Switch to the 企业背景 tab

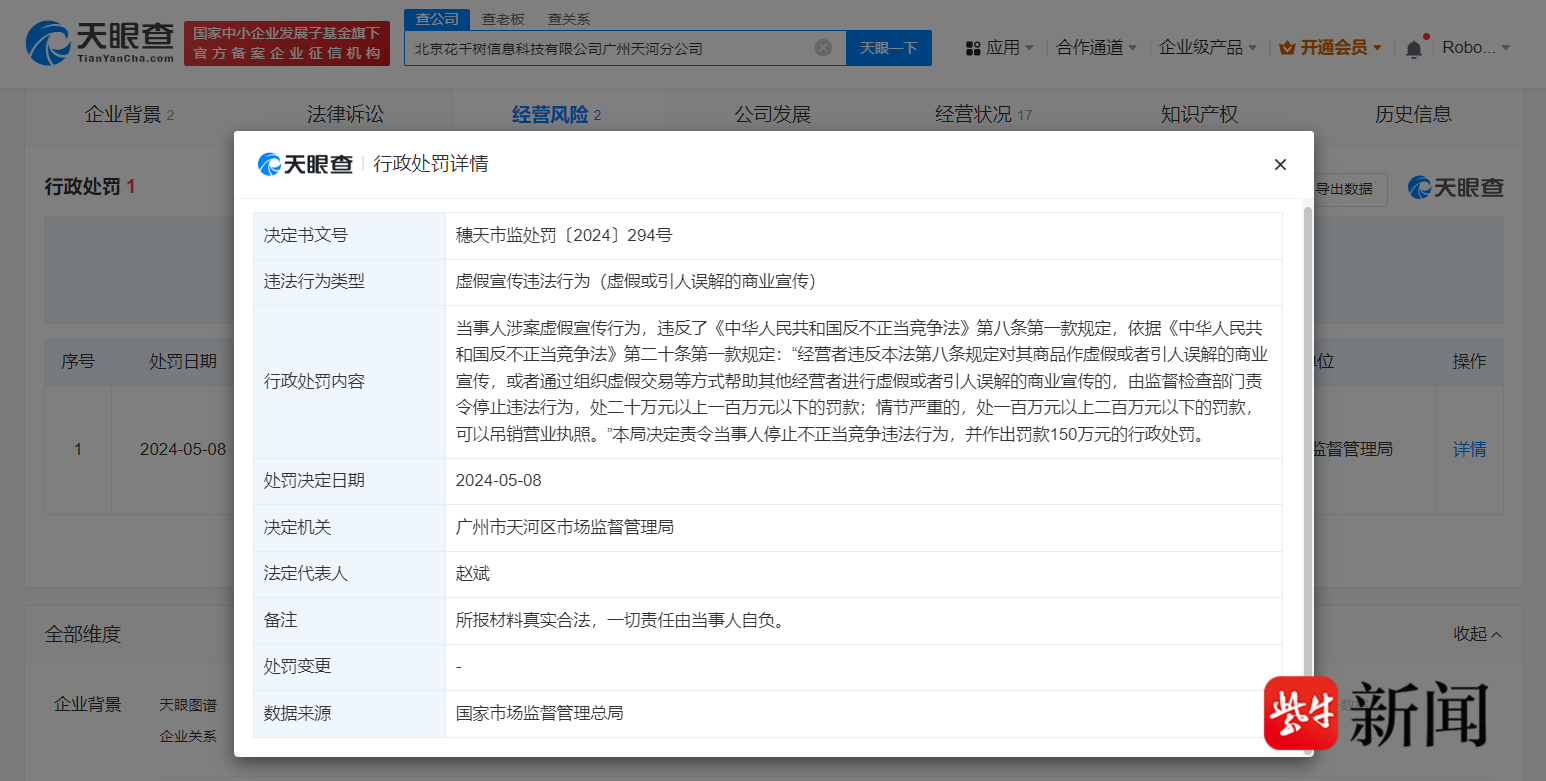(x=129, y=114)
